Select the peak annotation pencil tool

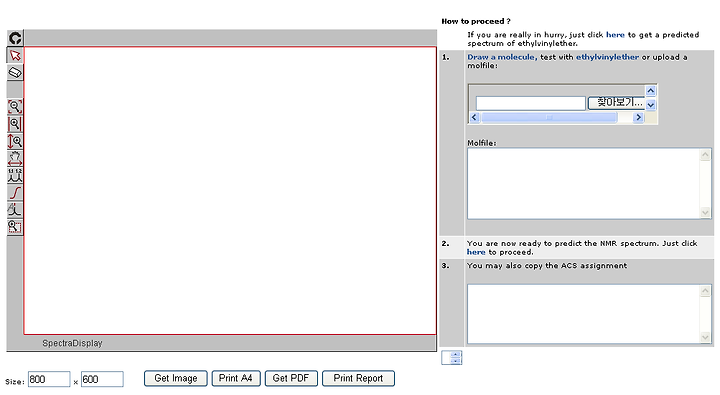coord(15,210)
